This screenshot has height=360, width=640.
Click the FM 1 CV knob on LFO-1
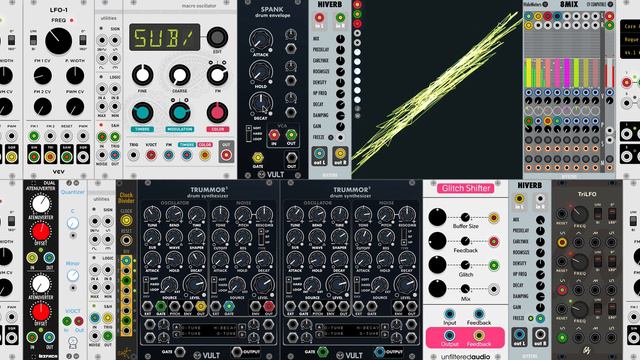click(x=42, y=76)
